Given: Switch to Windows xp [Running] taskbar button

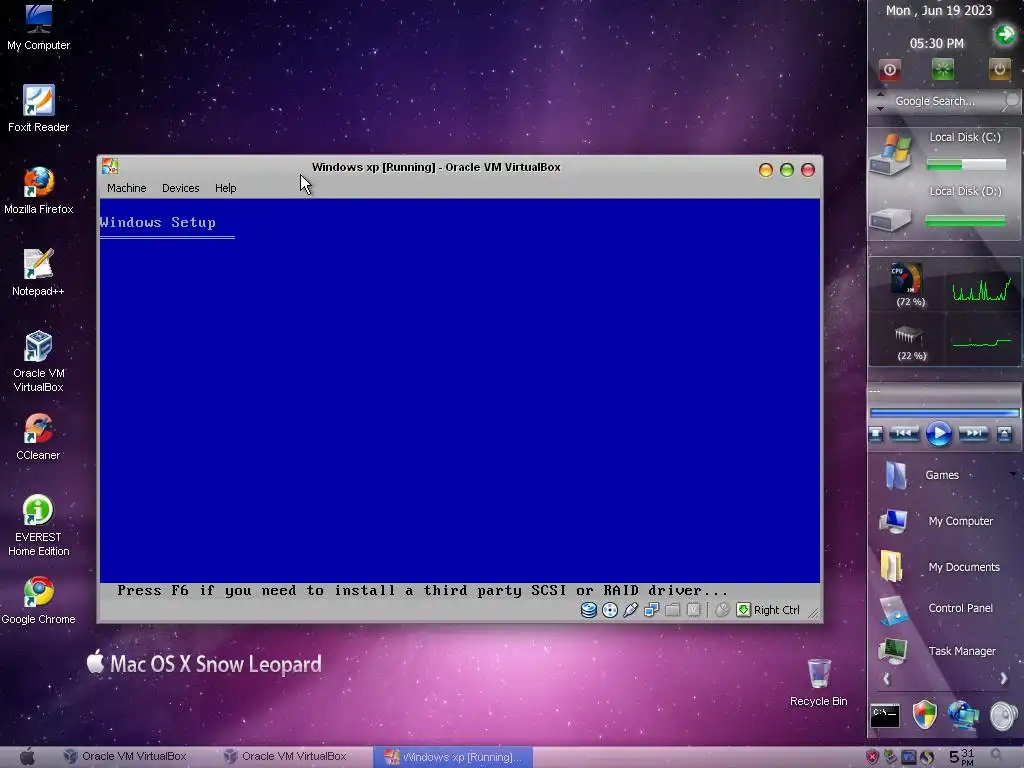Looking at the screenshot, I should [453, 757].
